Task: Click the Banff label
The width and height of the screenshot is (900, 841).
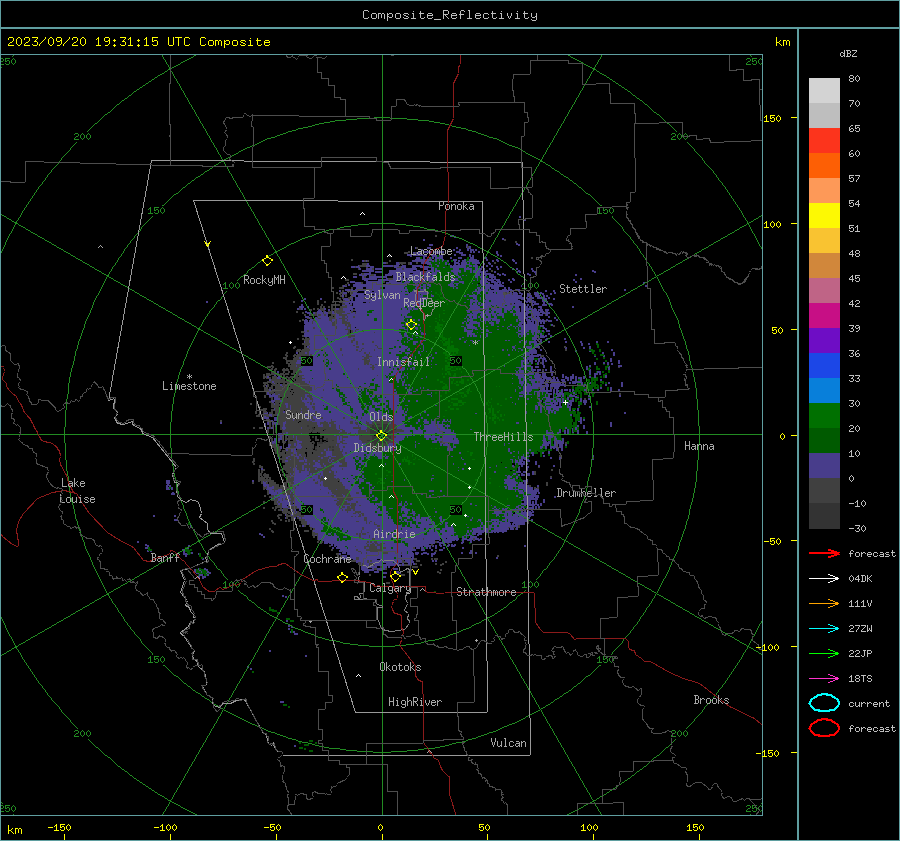Action: [x=165, y=557]
